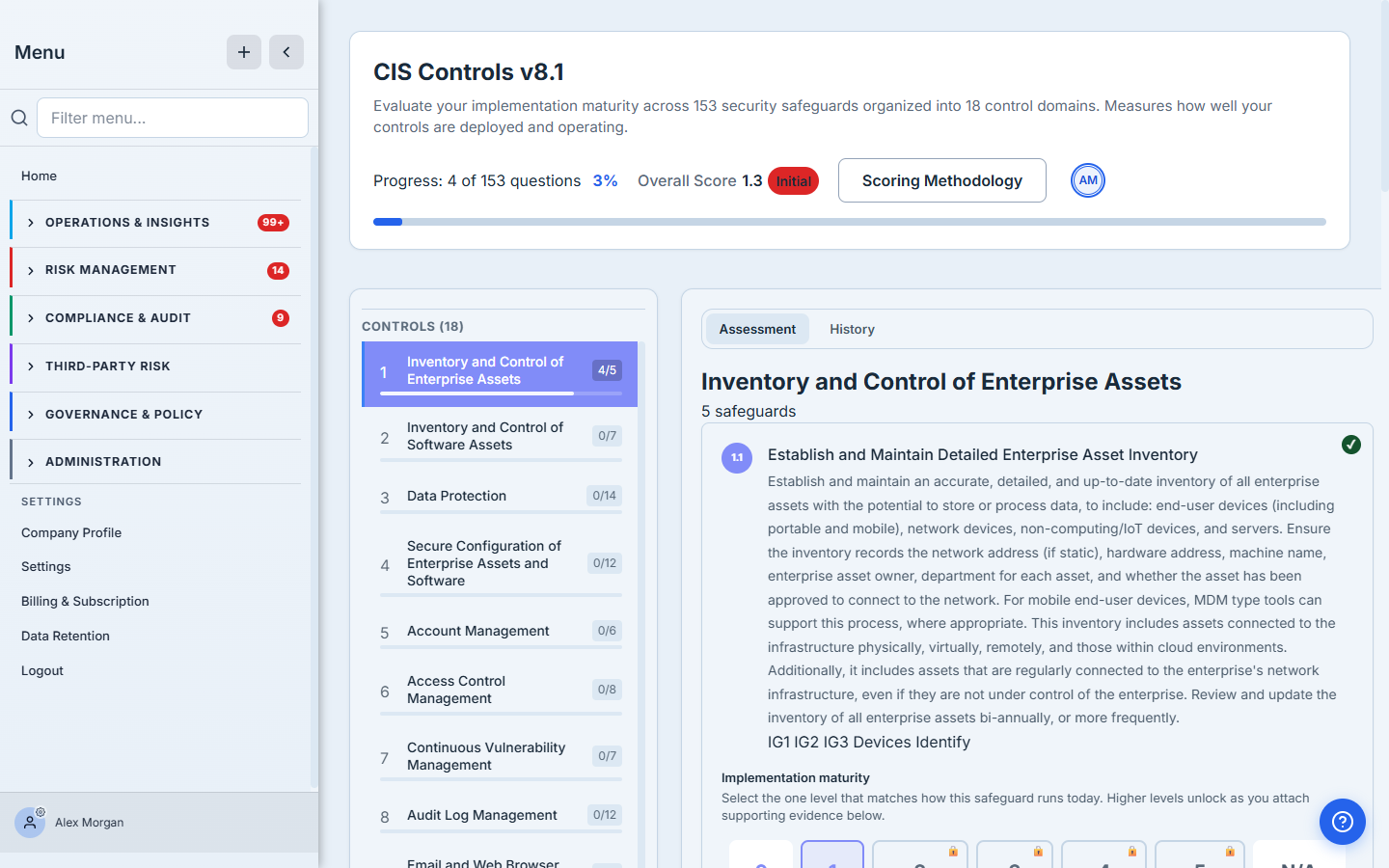Image resolution: width=1389 pixels, height=868 pixels.
Task: Click the 1.1 safeguard number badge
Action: 737,458
